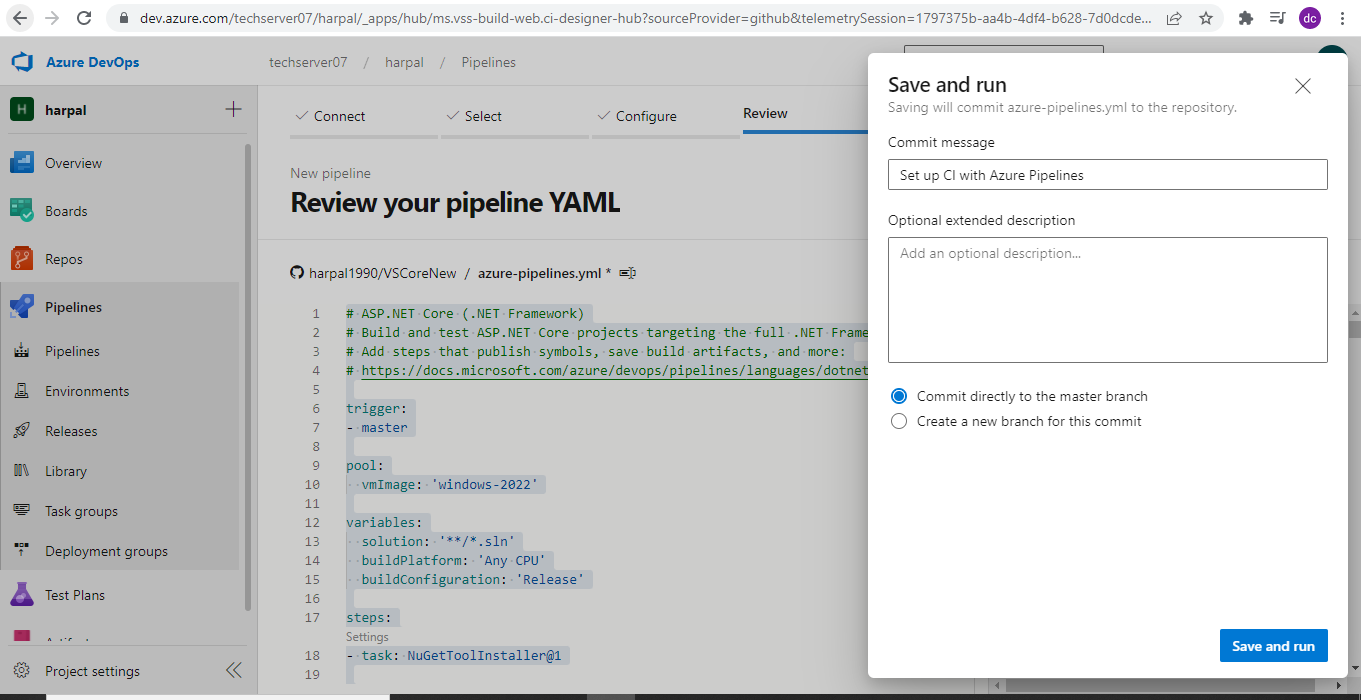Collapse sidebar with double chevron icon
Viewport: 1361px width, 700px height.
click(233, 670)
